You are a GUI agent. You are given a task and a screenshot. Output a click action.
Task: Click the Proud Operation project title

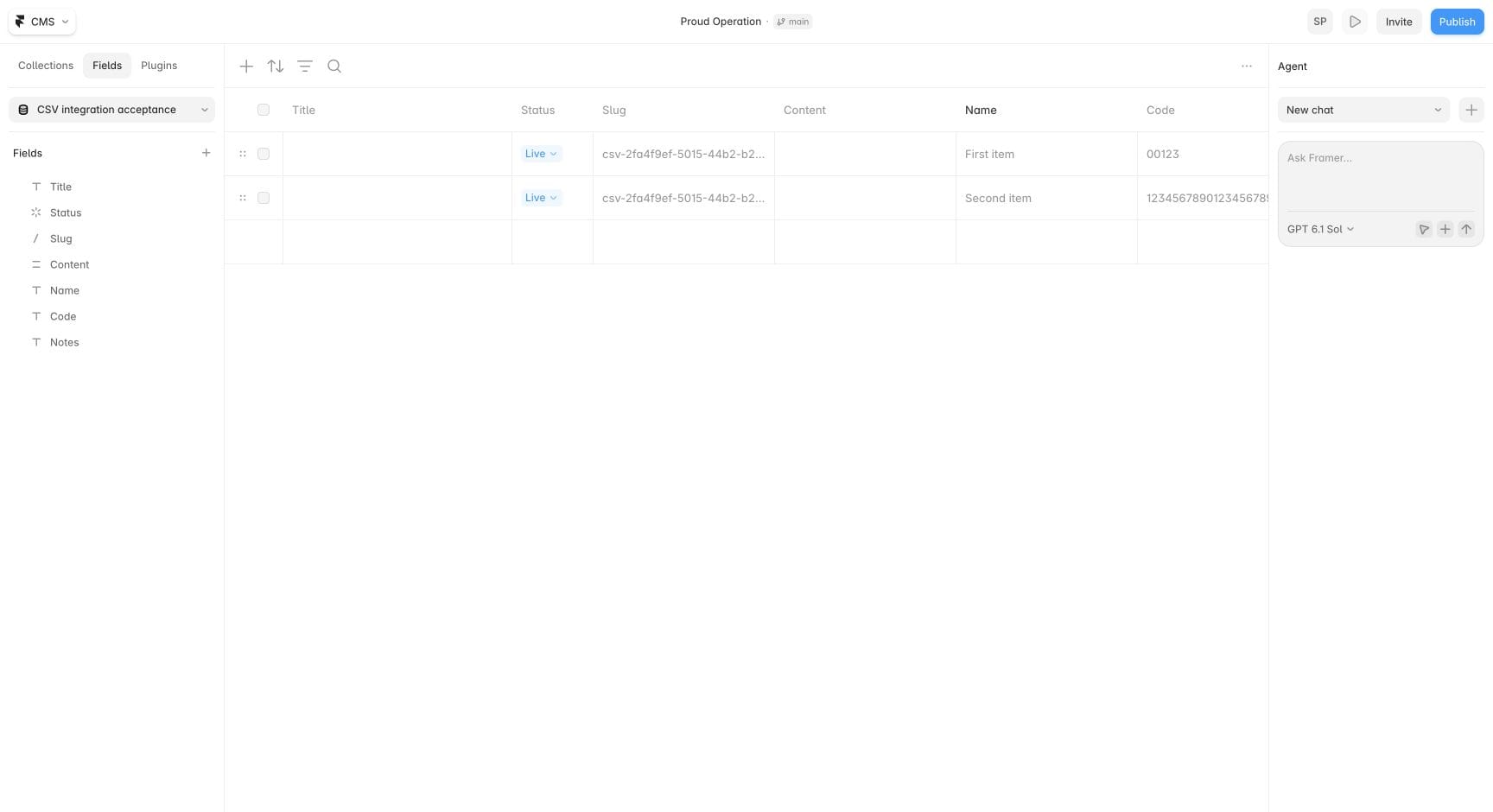pos(721,22)
